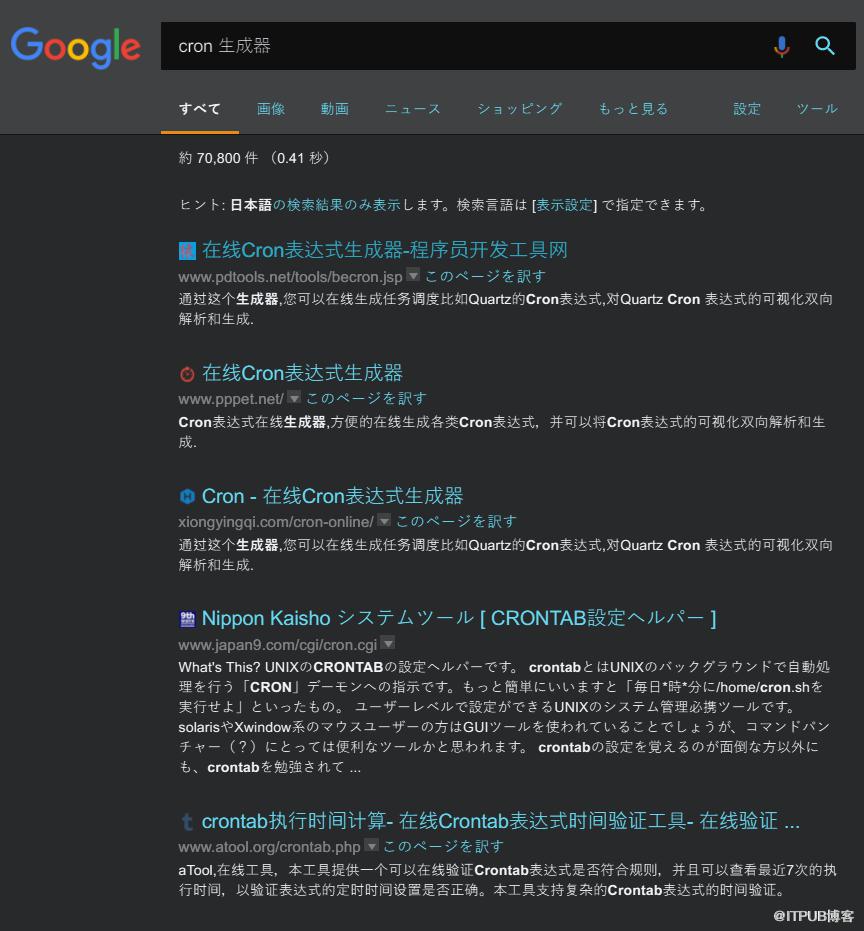Click the URL www.japan9.com/cgi/cron.cgi
Image resolution: width=864 pixels, height=931 pixels.
coord(278,645)
